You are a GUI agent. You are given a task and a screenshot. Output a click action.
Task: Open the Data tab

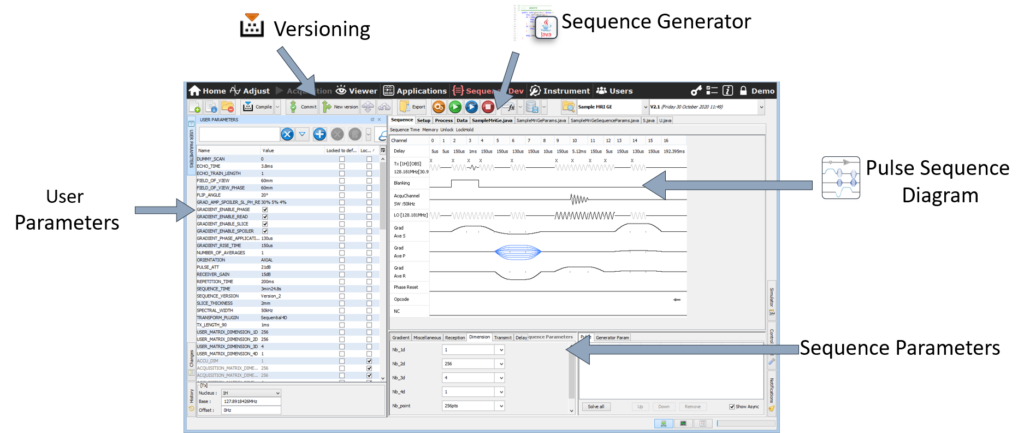point(462,121)
